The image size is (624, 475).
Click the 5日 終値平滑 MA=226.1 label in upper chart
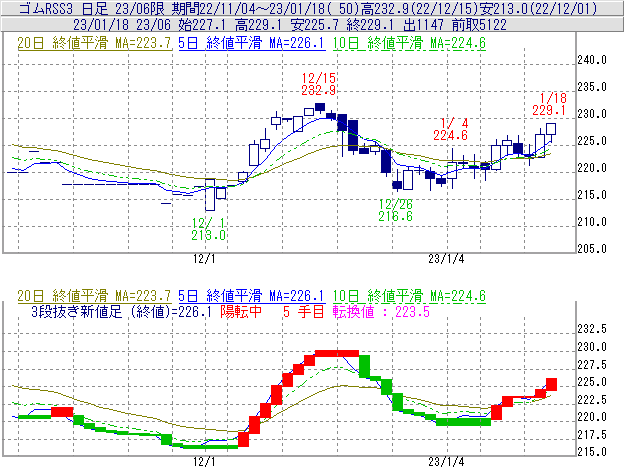click(x=252, y=43)
